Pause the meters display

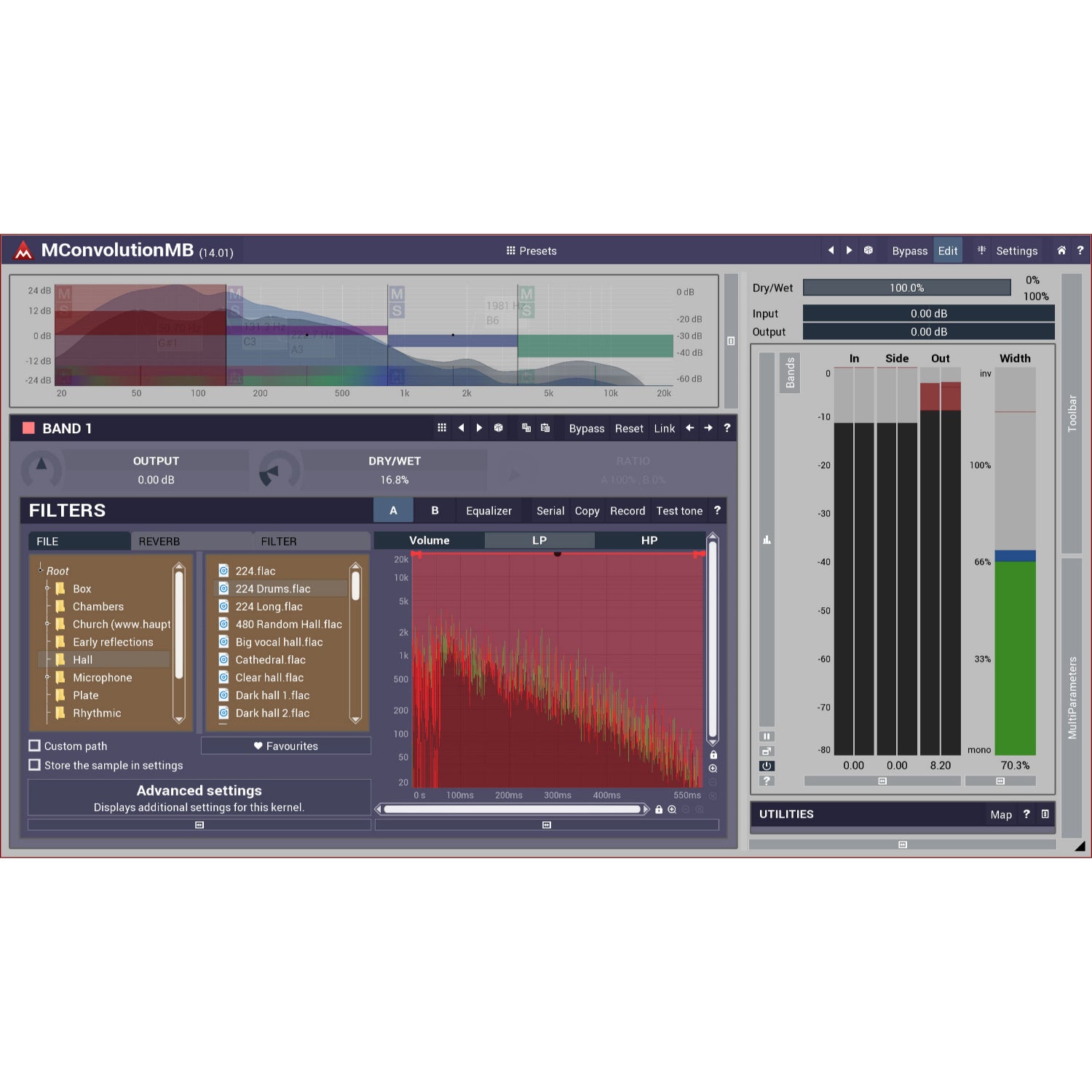[x=767, y=736]
